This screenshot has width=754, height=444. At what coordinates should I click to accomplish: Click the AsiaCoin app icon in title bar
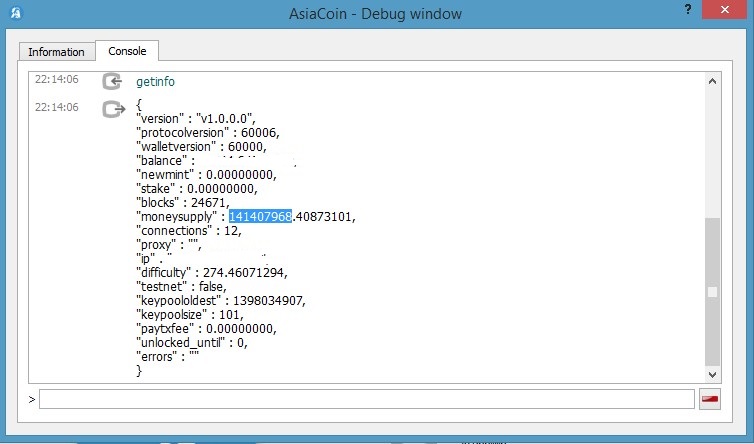pyautogui.click(x=16, y=13)
